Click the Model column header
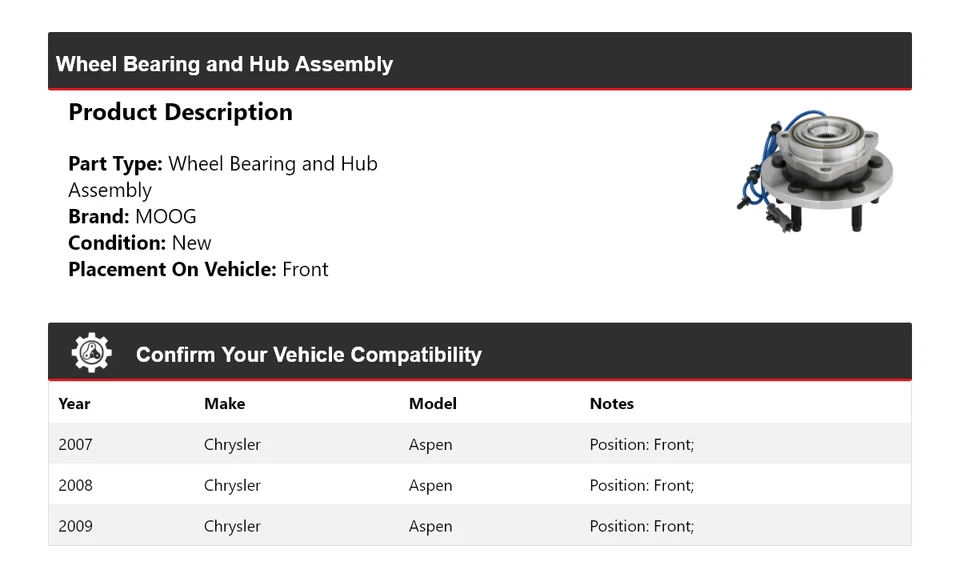The width and height of the screenshot is (960, 578). tap(432, 404)
